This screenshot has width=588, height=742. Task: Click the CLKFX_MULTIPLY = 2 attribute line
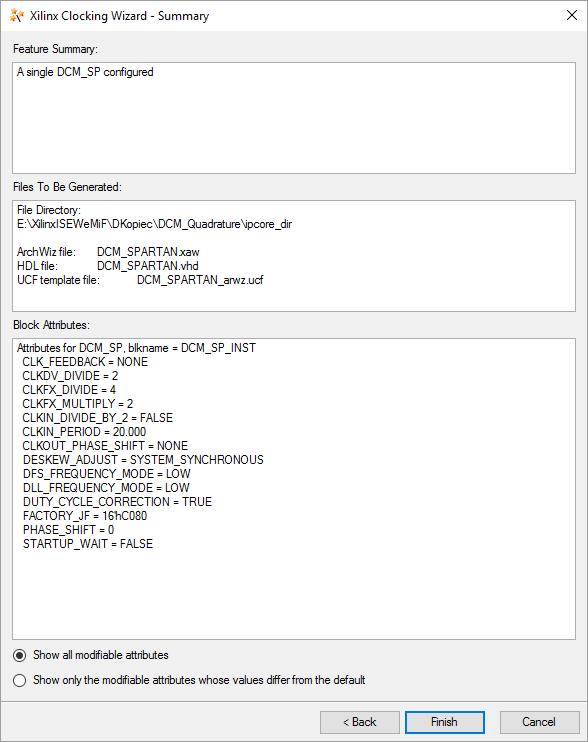coord(78,404)
